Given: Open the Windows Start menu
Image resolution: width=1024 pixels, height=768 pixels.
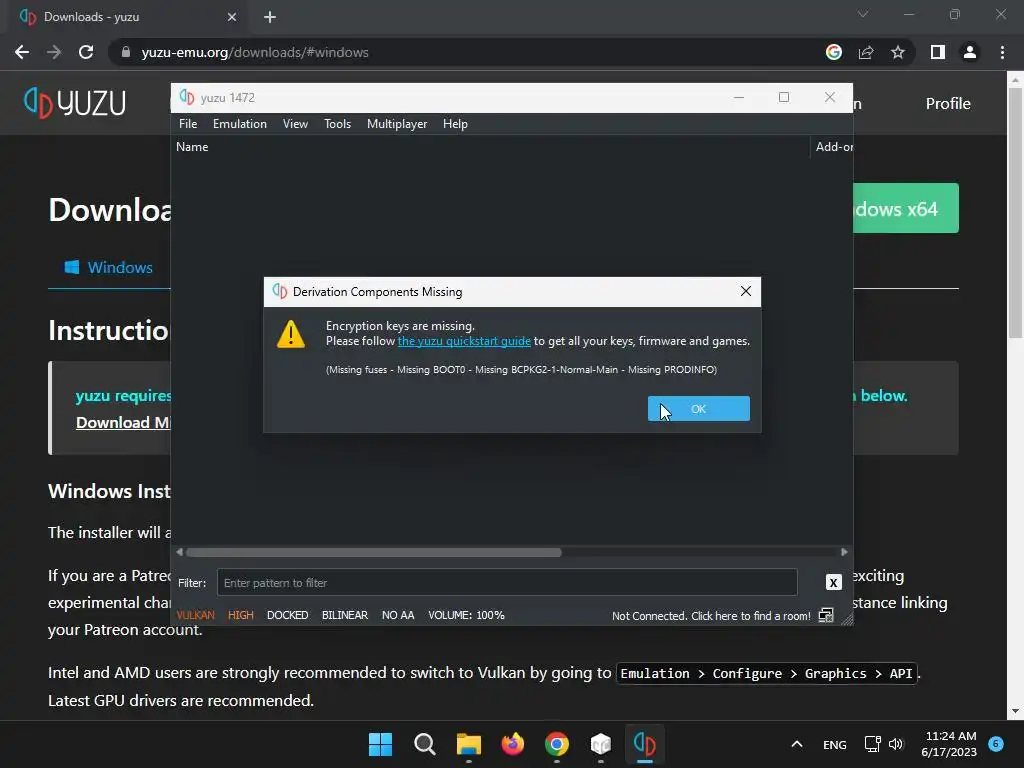Looking at the screenshot, I should point(380,744).
